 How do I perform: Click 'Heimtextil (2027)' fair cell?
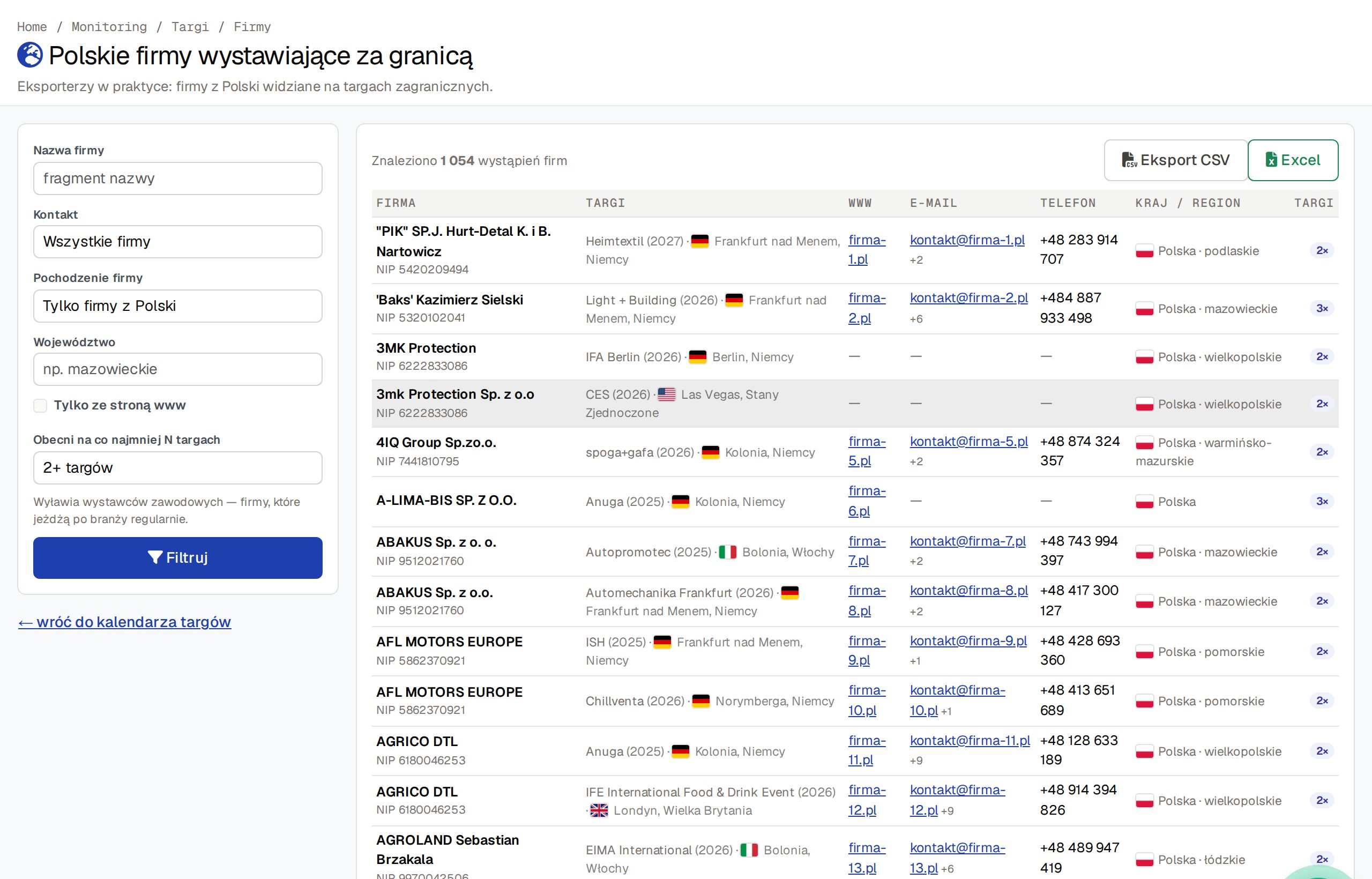(713, 250)
